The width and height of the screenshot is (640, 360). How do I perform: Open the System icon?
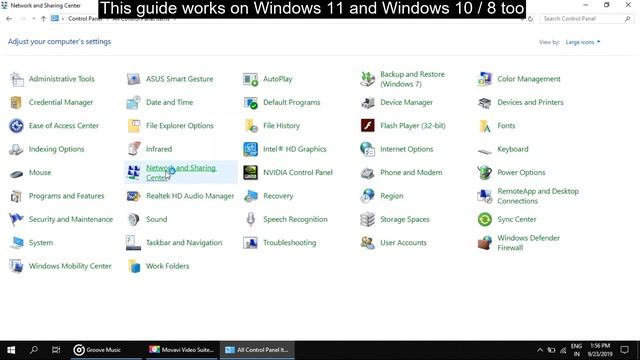point(17,243)
